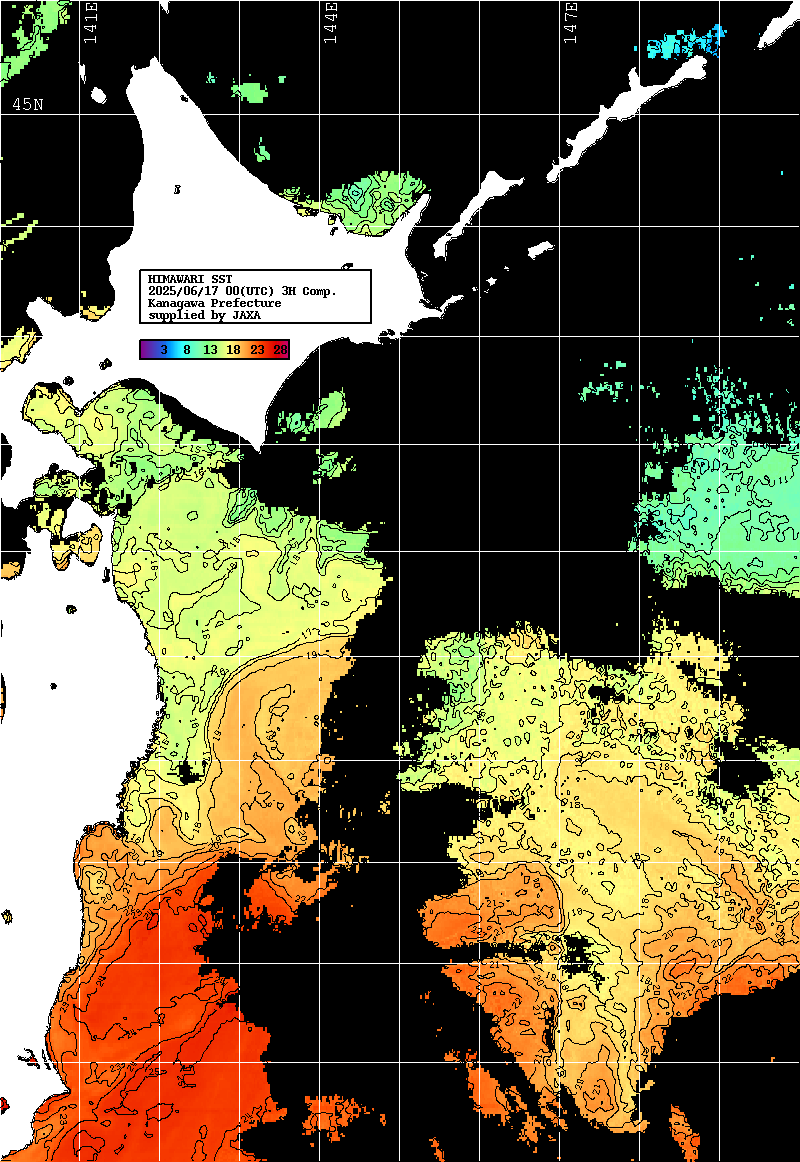Image resolution: width=800 pixels, height=1162 pixels.
Task: Click the 2025/06/17 00(UTC) date line
Action: coord(242,291)
